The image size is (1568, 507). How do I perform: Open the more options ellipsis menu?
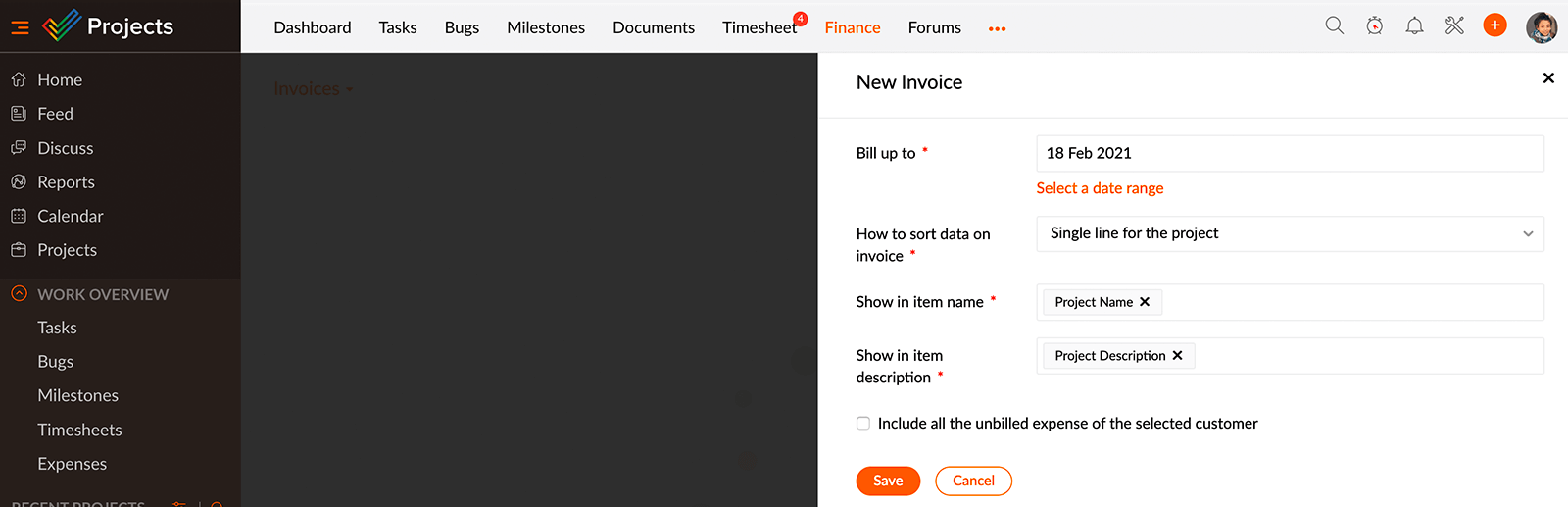point(997,28)
